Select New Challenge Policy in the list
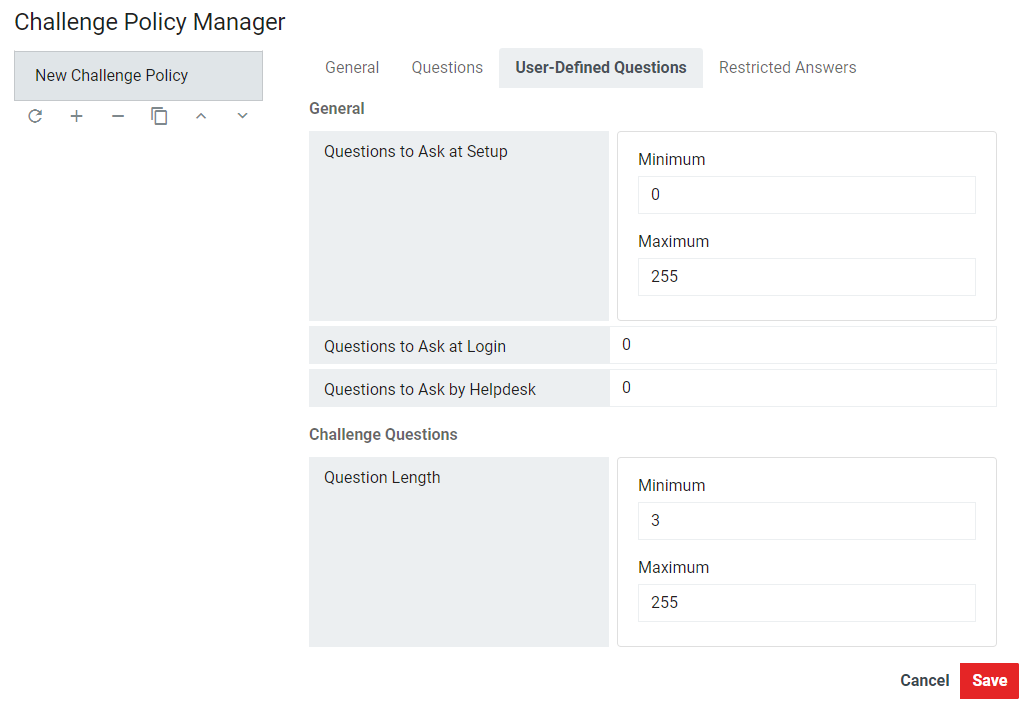Screen dimensions: 1031x714 138,76
